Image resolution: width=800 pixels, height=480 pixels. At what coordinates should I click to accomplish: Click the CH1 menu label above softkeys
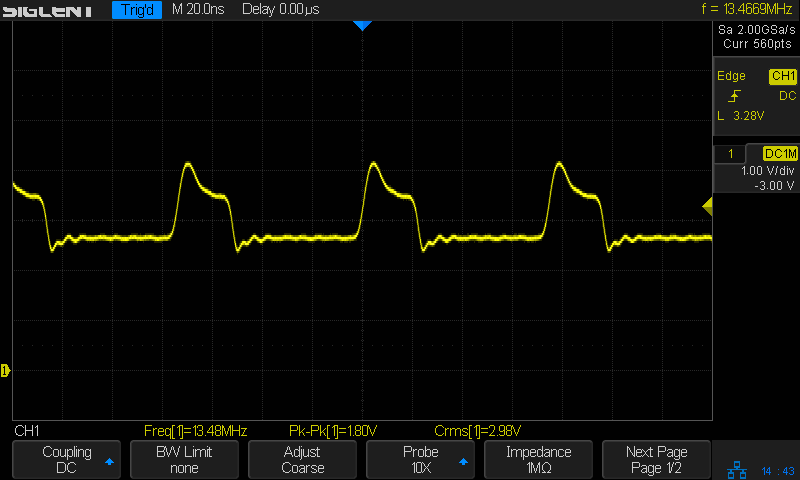pos(27,431)
